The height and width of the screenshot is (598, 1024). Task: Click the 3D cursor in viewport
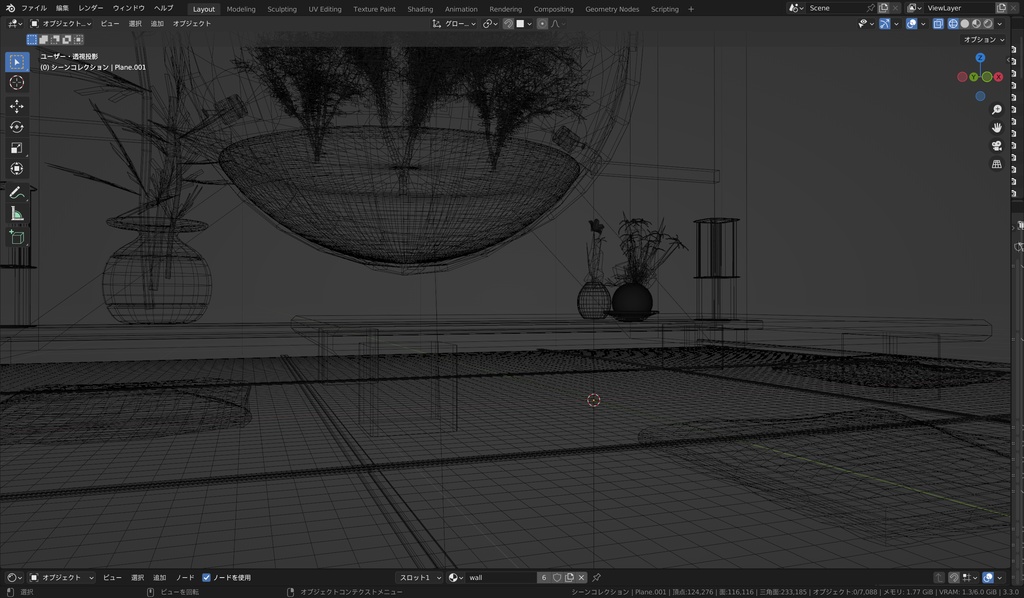(594, 400)
